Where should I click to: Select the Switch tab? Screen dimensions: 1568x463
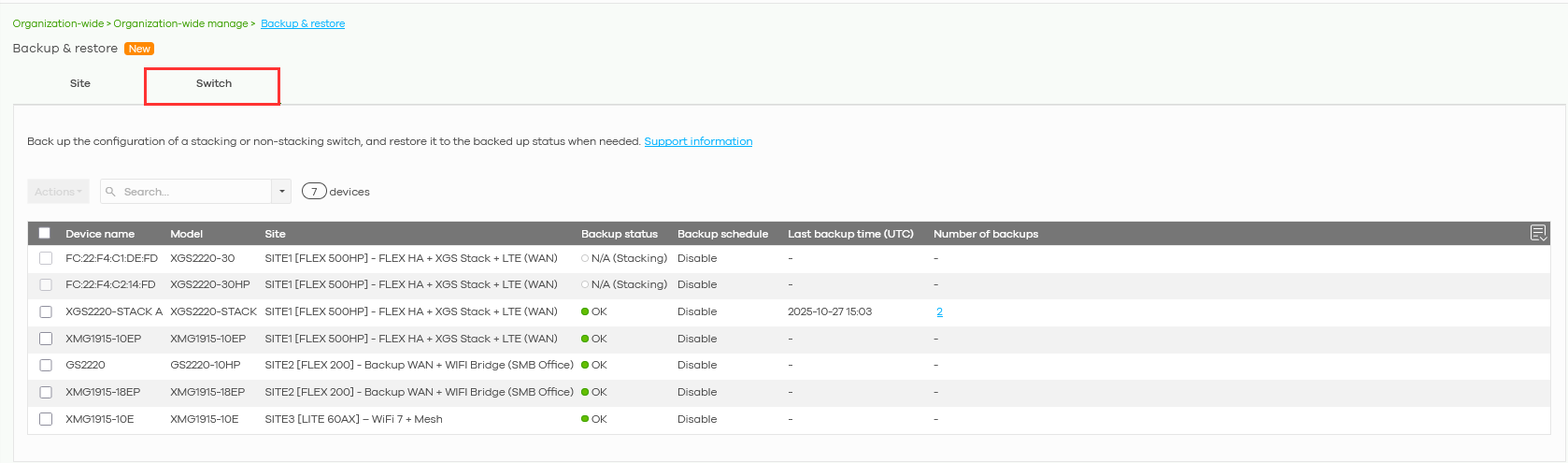[x=213, y=84]
